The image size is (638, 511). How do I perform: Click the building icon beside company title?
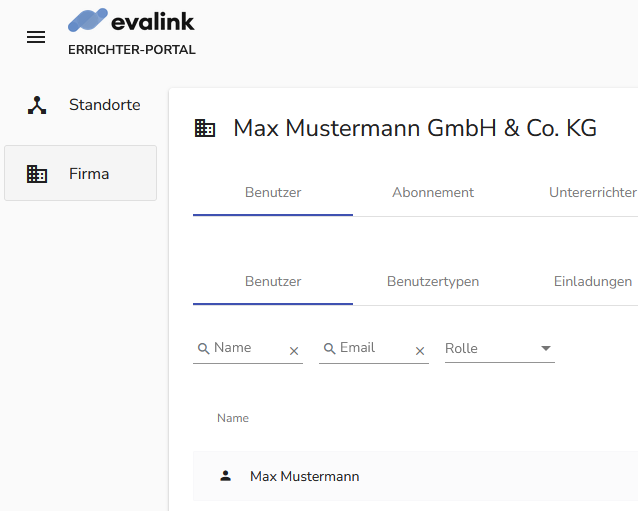click(205, 128)
